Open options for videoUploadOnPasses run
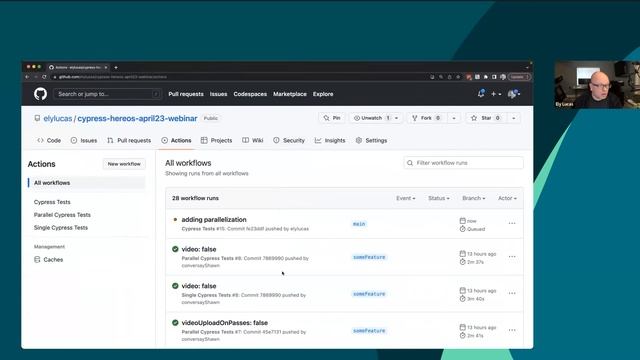The width and height of the screenshot is (640, 360). click(x=512, y=330)
